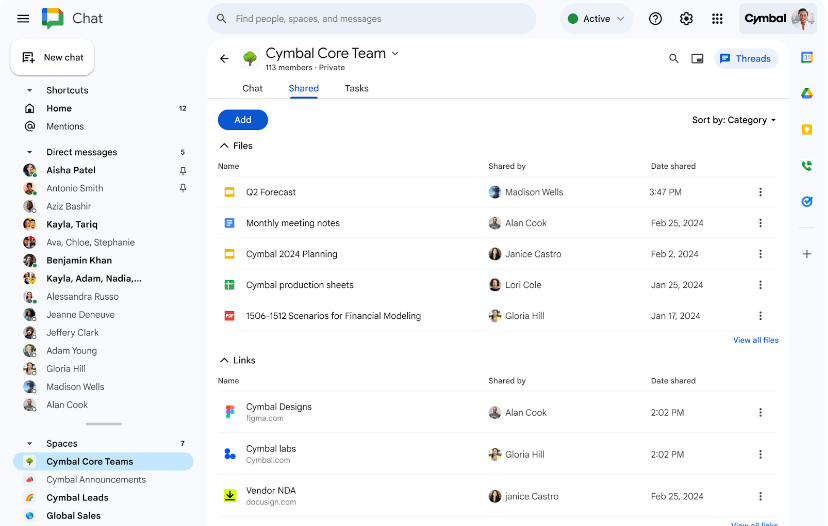Open the main menu hamburger icon
This screenshot has height=526, width=828.
pyautogui.click(x=23, y=19)
